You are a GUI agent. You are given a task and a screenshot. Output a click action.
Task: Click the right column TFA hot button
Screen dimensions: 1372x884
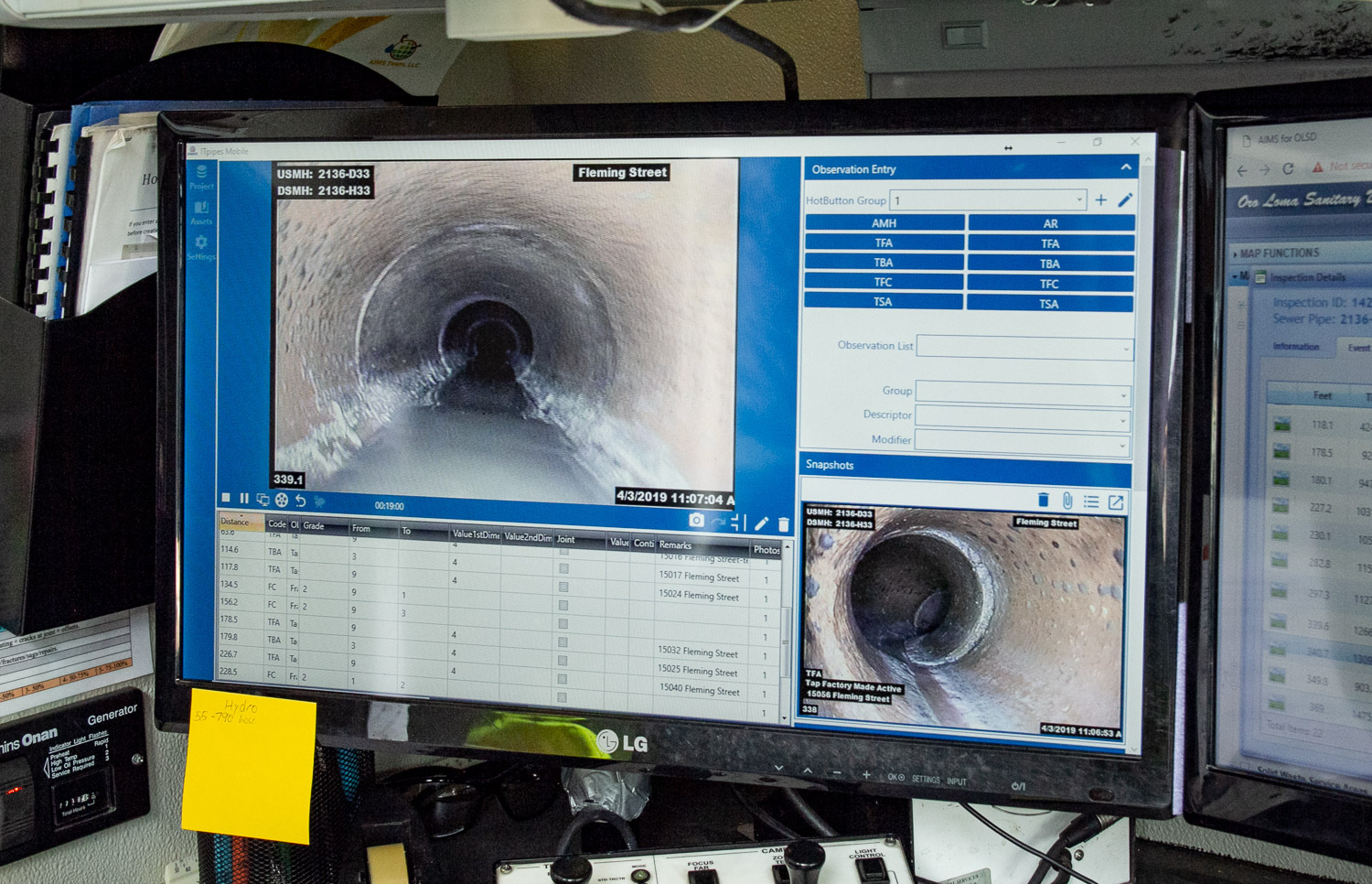pos(1050,243)
